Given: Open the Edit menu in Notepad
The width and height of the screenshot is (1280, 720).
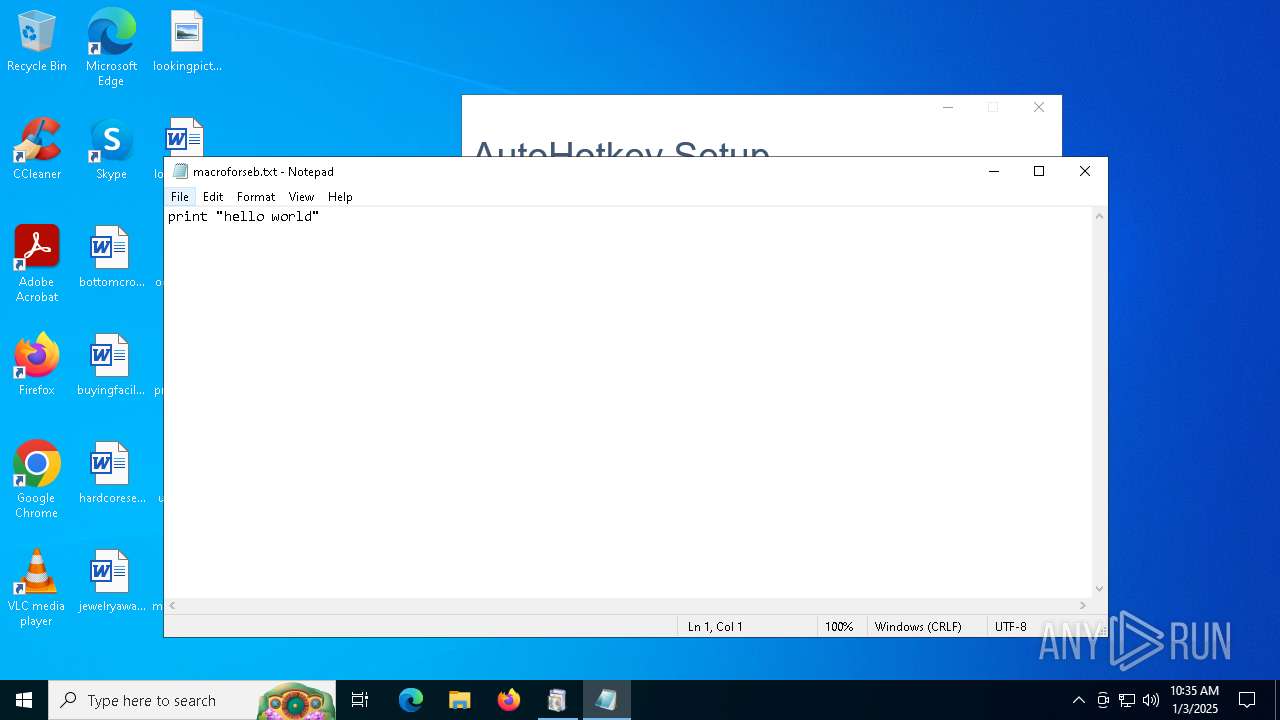Looking at the screenshot, I should point(213,197).
